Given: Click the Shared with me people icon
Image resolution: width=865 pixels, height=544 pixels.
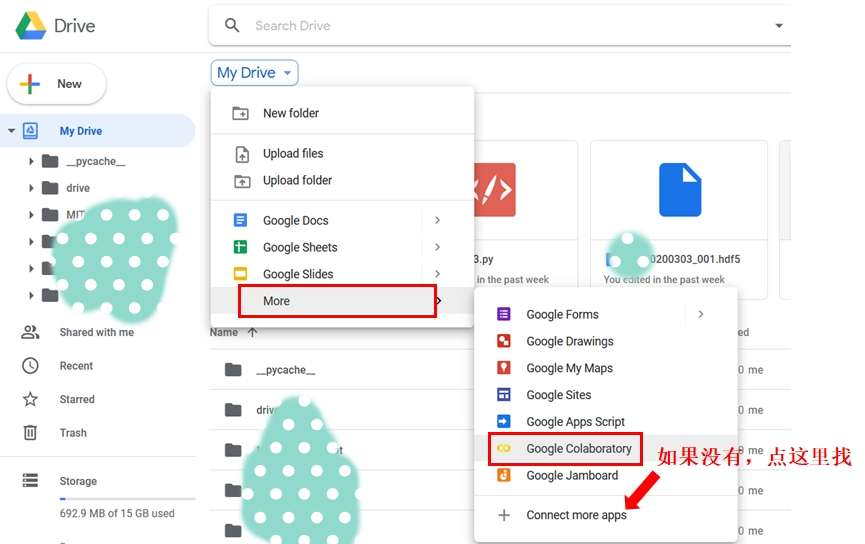Looking at the screenshot, I should tap(30, 332).
